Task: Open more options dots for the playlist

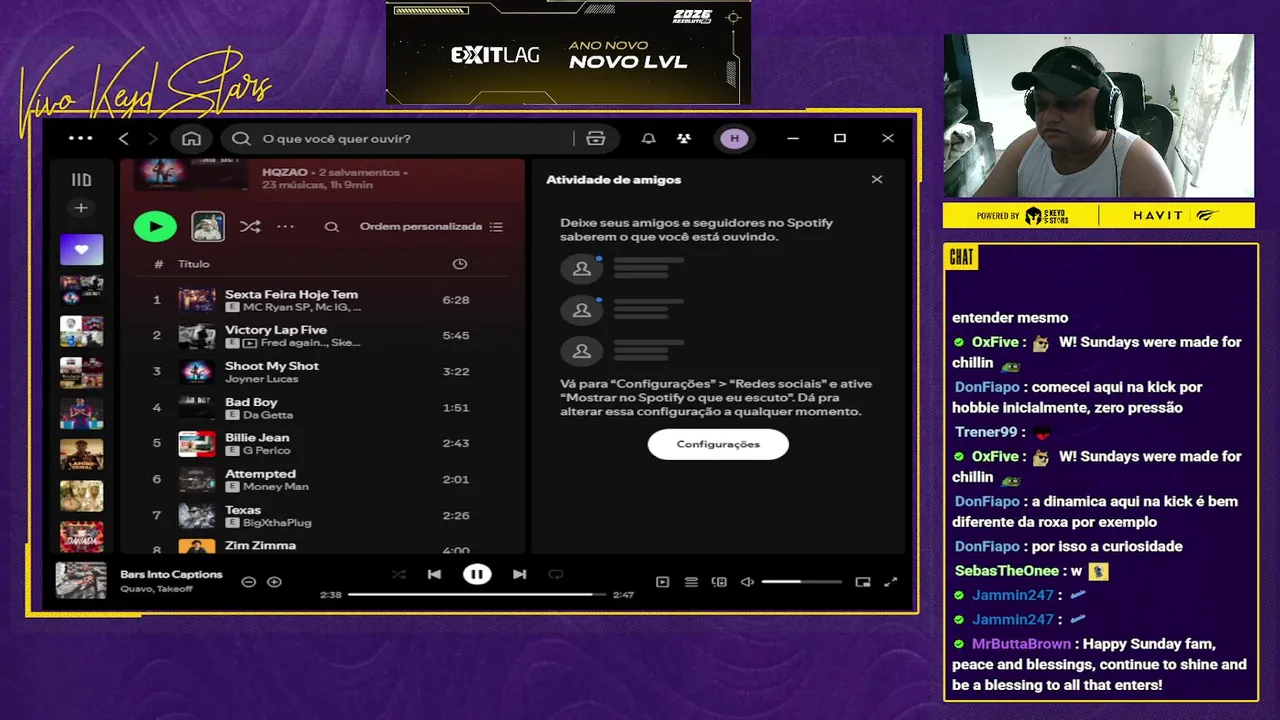Action: click(x=286, y=226)
